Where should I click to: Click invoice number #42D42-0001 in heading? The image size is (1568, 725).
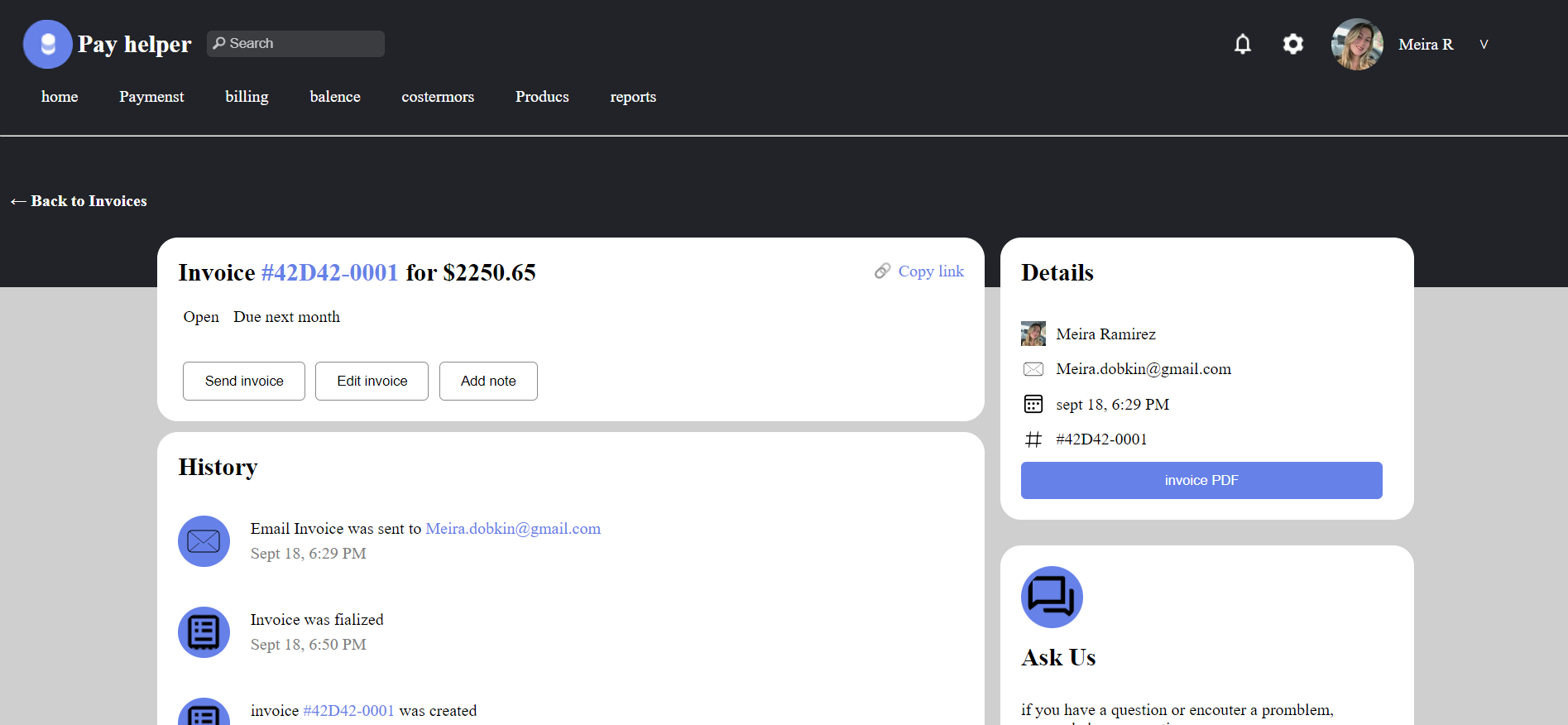tap(329, 272)
